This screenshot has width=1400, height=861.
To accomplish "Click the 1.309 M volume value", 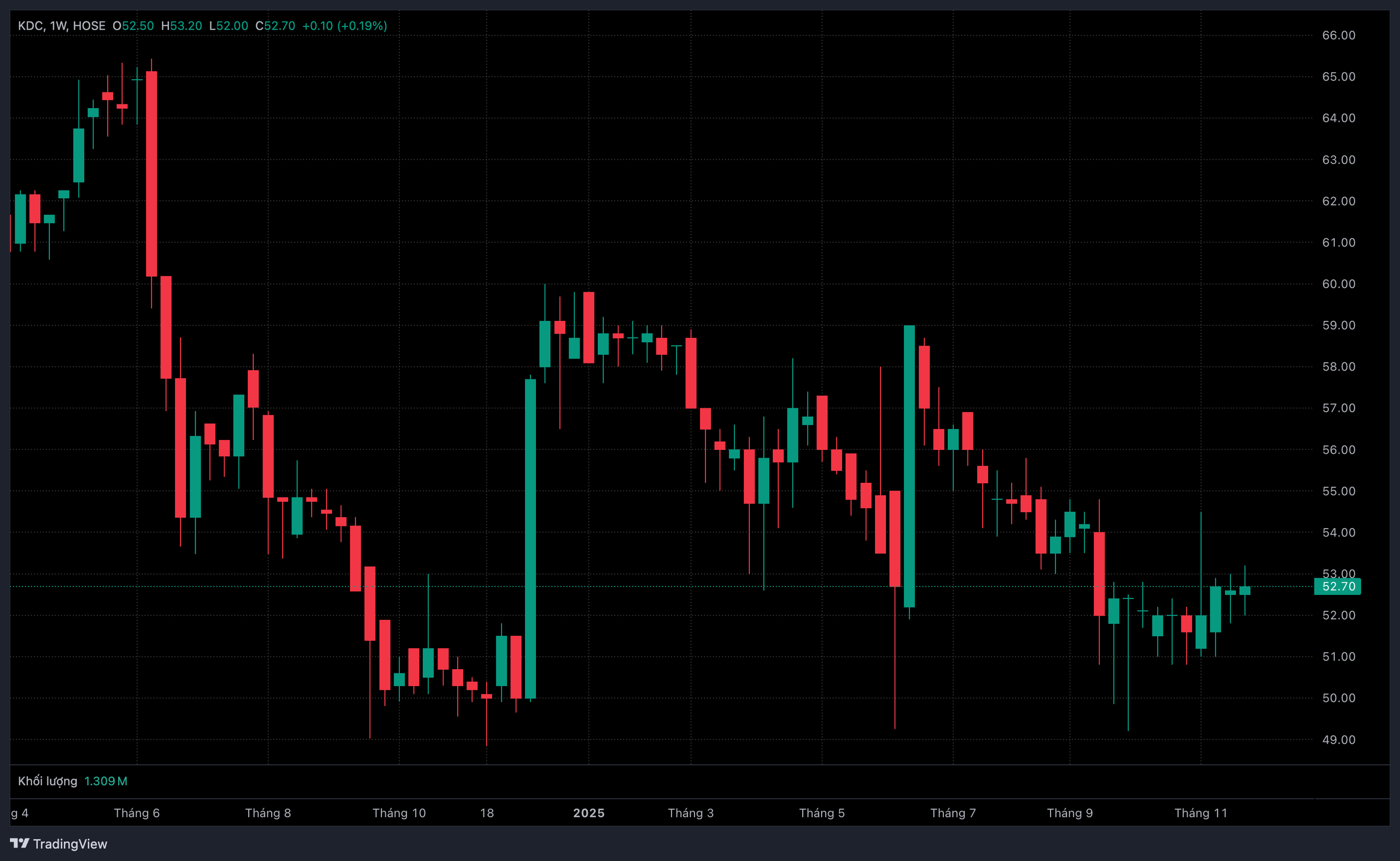I will (x=106, y=781).
